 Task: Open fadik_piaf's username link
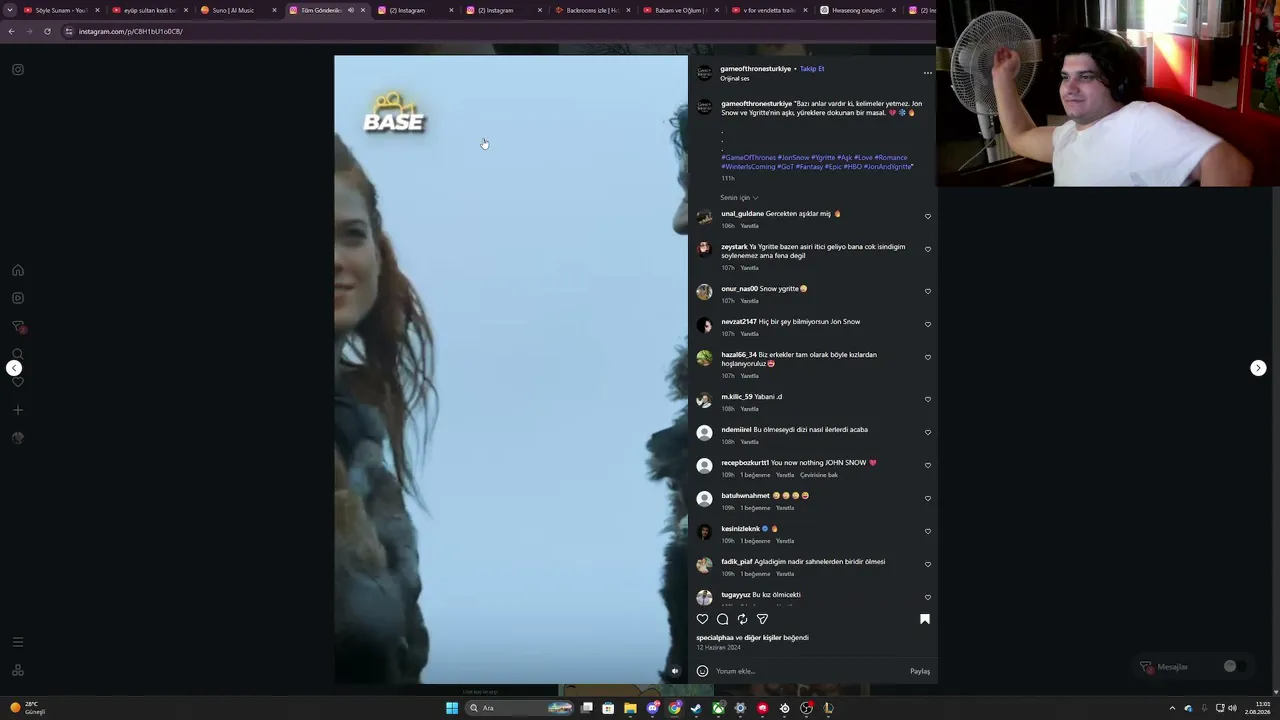tap(737, 562)
